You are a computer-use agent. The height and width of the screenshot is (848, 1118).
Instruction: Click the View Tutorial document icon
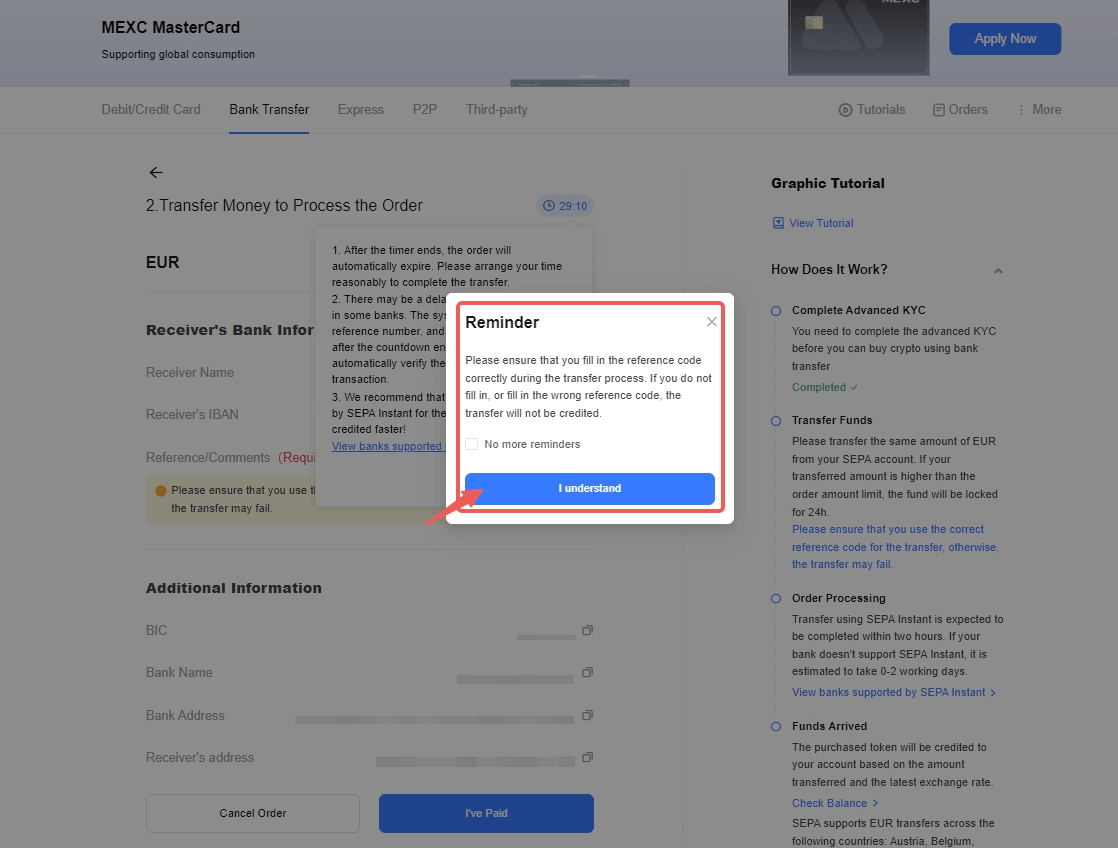click(x=778, y=223)
